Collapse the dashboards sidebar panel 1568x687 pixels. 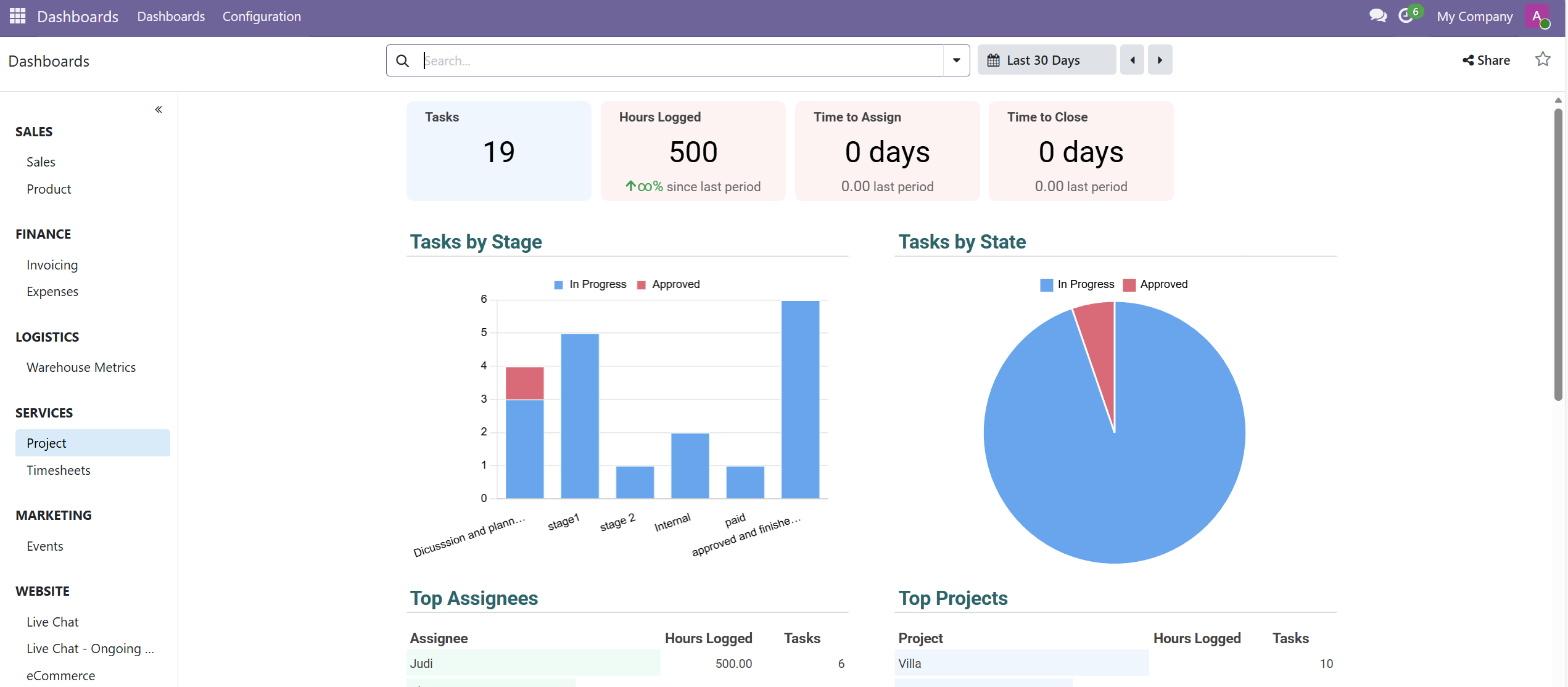[159, 109]
